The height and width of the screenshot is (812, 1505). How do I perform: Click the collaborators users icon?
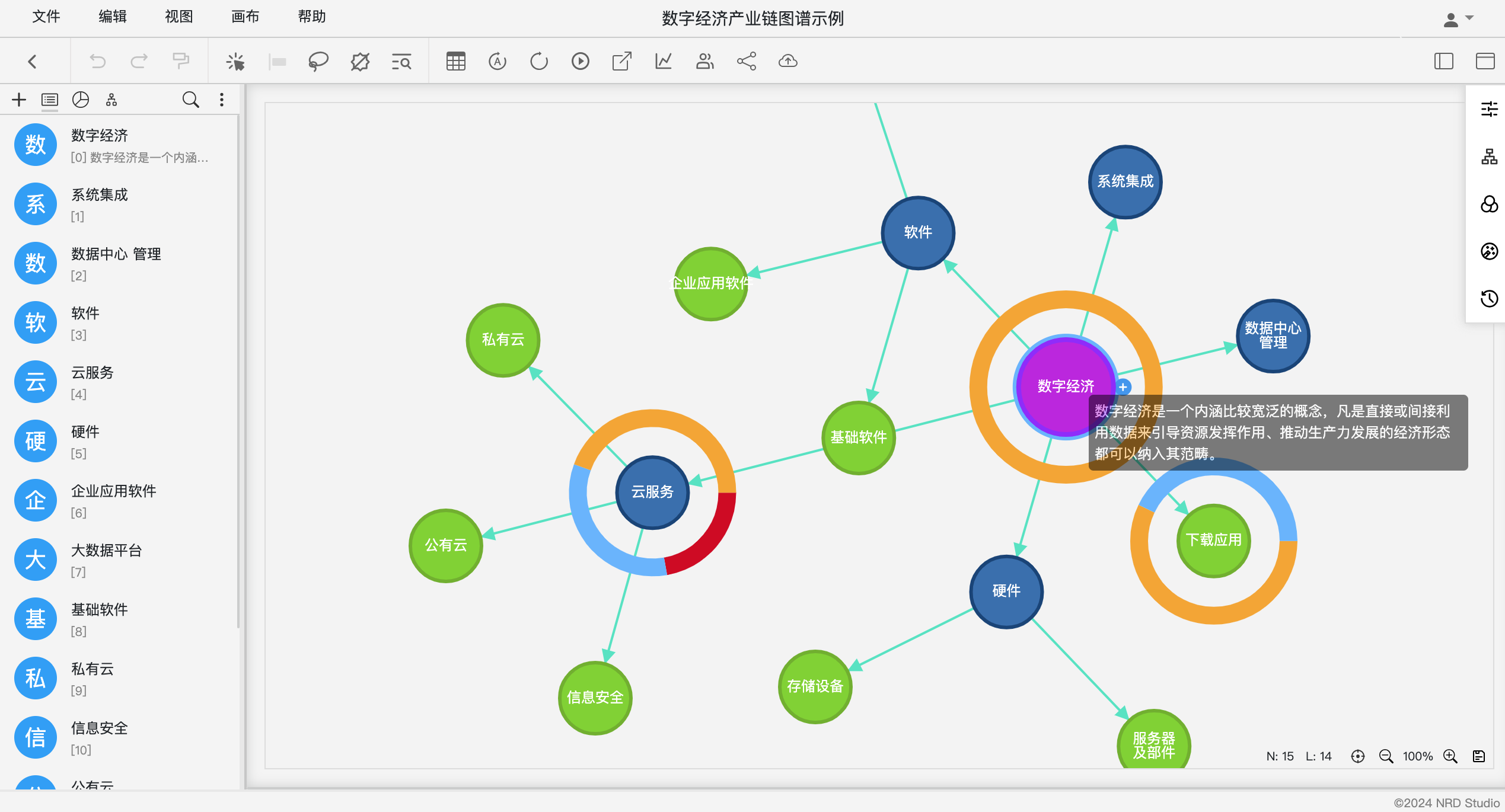pos(704,61)
